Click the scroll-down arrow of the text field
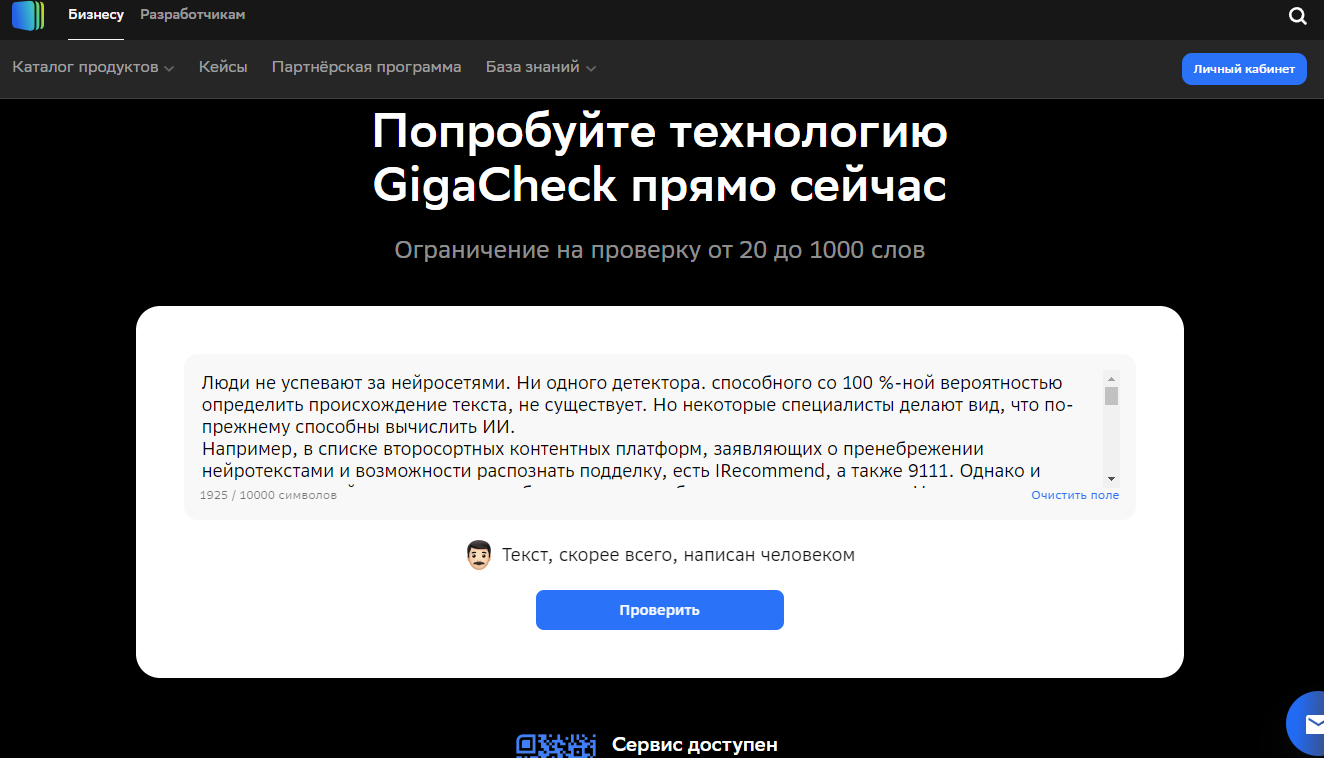The width and height of the screenshot is (1324, 758). click(1111, 479)
